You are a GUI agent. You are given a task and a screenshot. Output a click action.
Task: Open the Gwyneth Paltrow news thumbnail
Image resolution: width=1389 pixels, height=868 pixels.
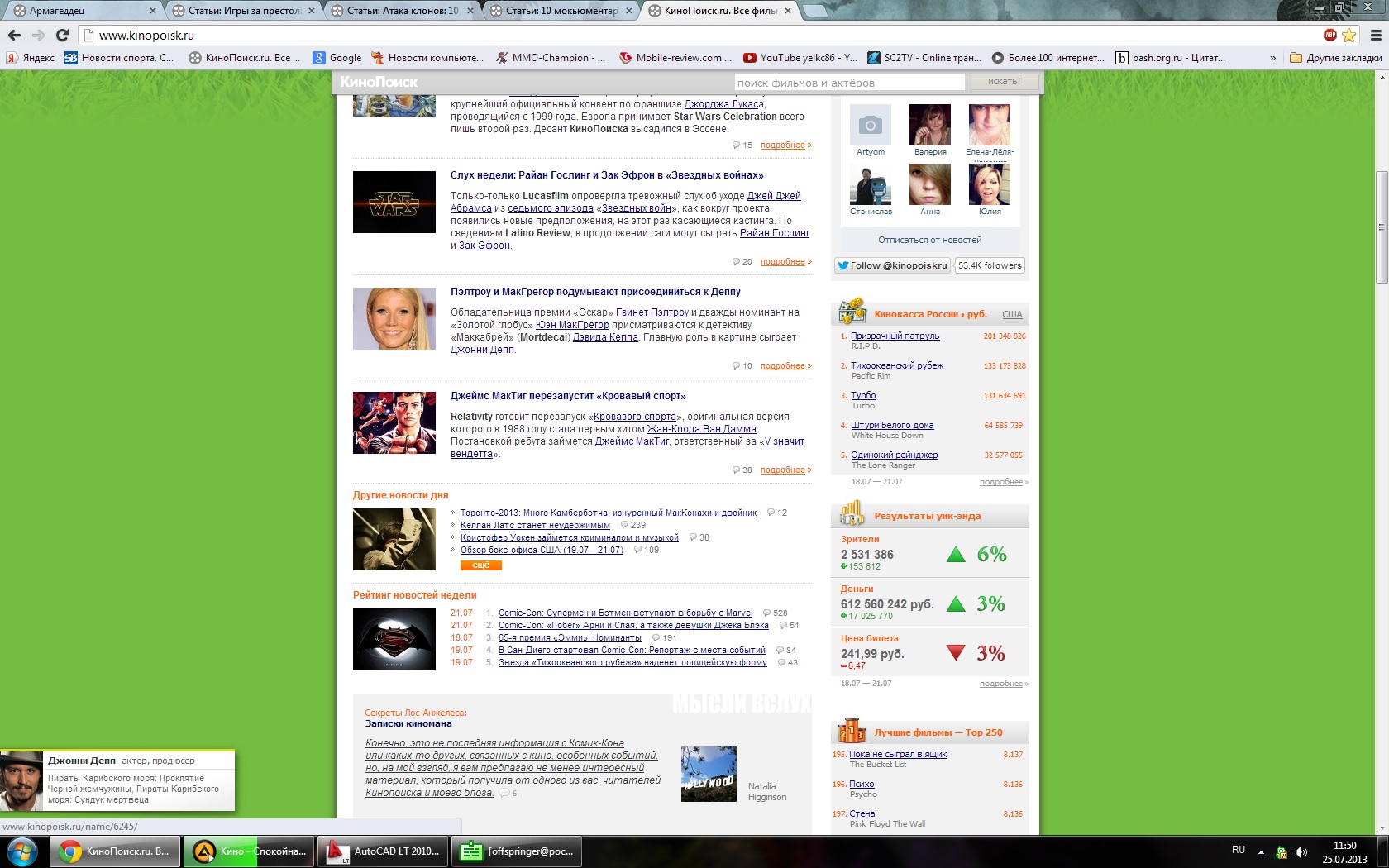[x=394, y=318]
